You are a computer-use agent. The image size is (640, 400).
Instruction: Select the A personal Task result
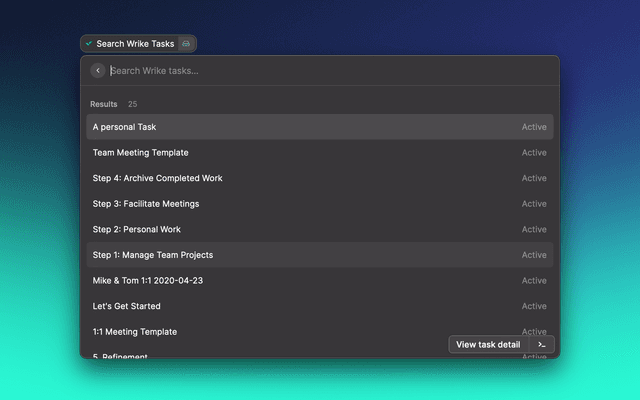(125, 127)
